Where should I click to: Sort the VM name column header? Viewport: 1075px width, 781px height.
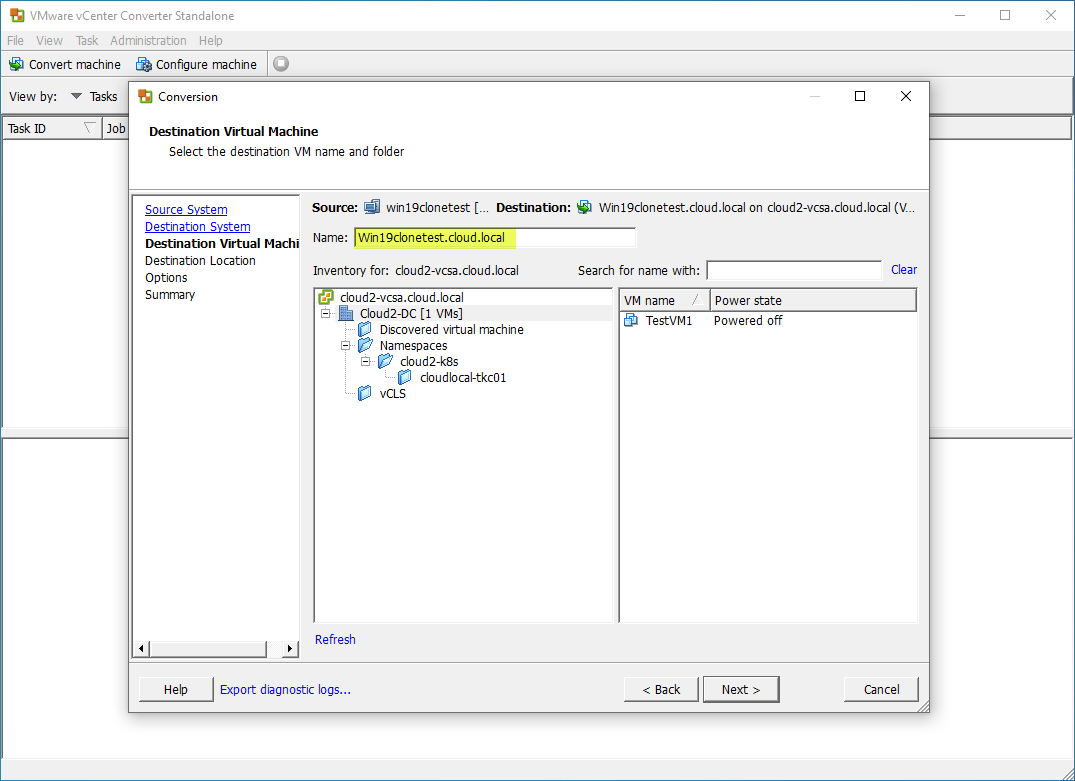[x=663, y=300]
